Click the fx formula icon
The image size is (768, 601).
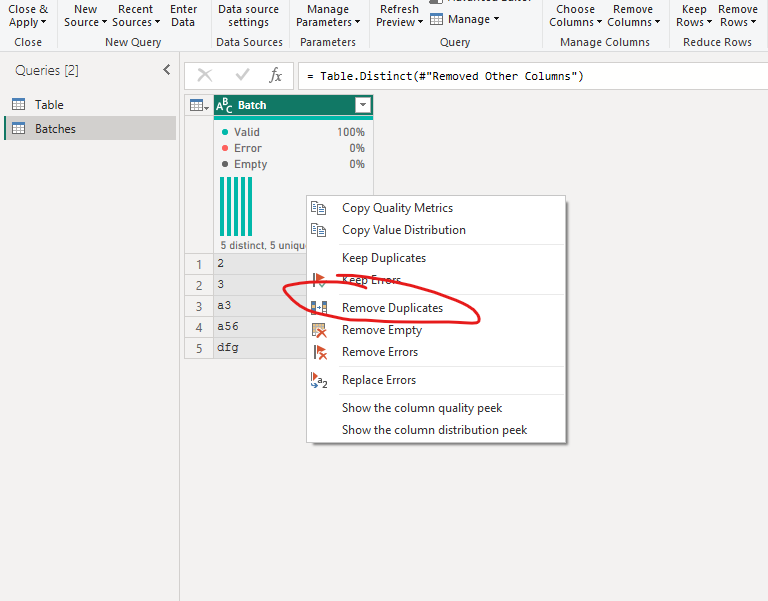[276, 75]
